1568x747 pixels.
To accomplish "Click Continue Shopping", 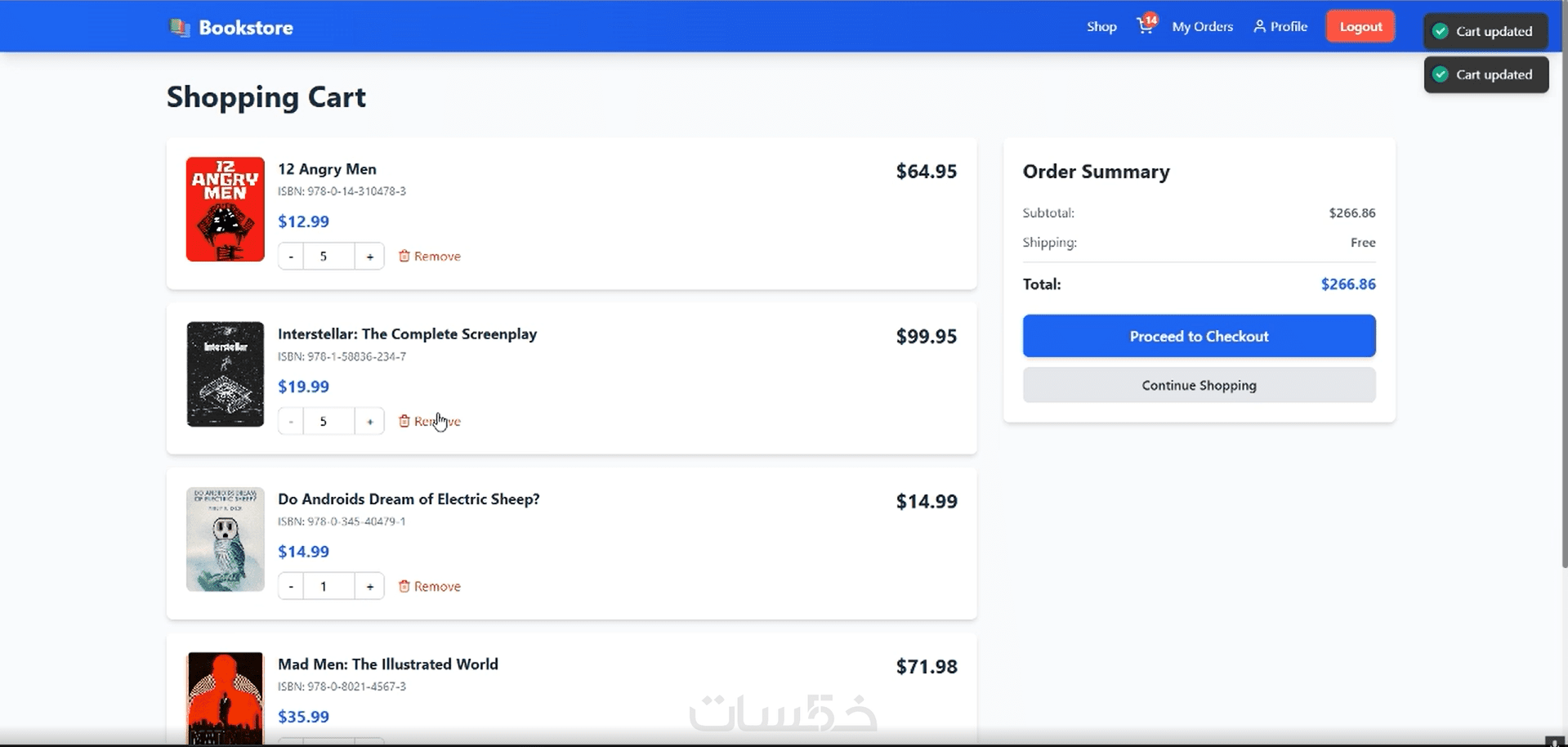I will click(1199, 385).
